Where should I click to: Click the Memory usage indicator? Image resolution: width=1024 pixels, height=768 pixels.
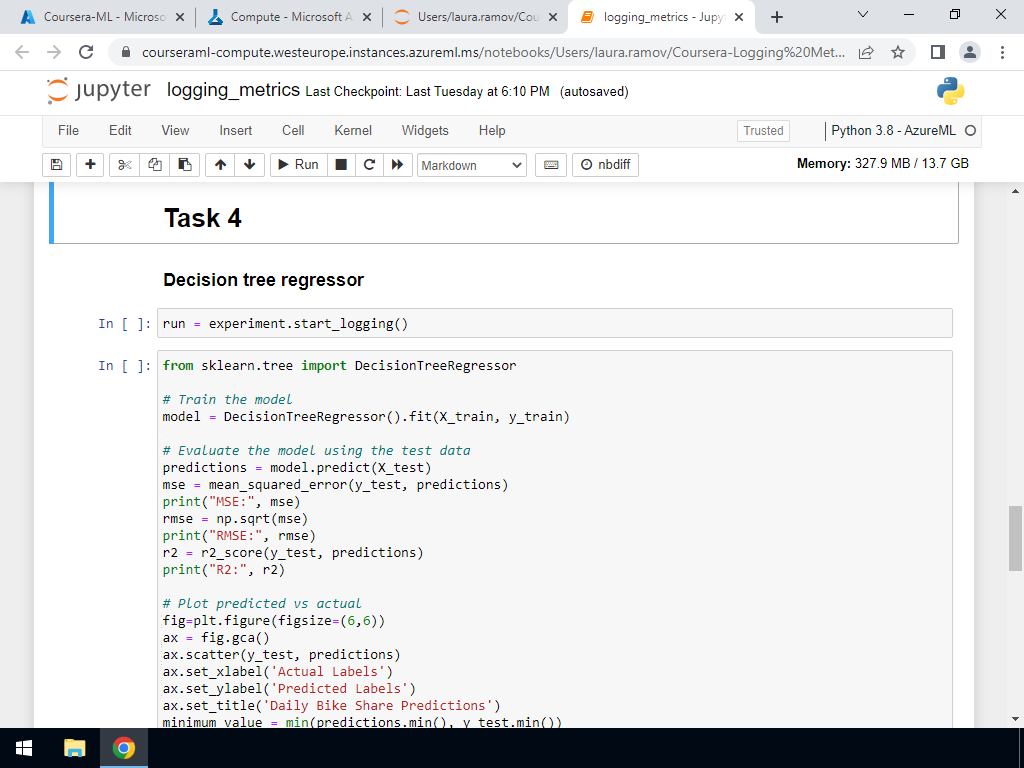pos(882,163)
